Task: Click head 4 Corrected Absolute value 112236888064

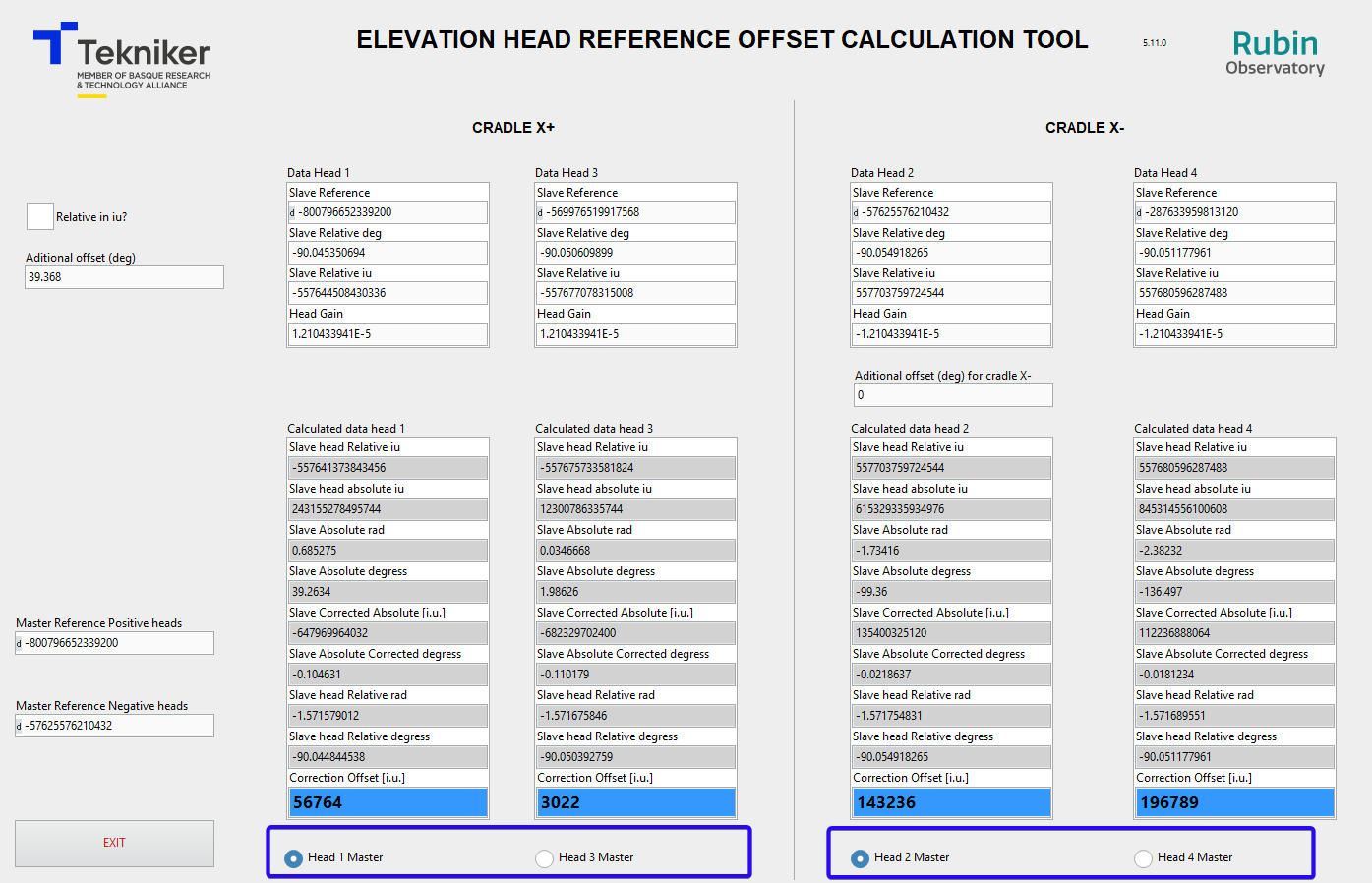Action: pyautogui.click(x=1234, y=633)
